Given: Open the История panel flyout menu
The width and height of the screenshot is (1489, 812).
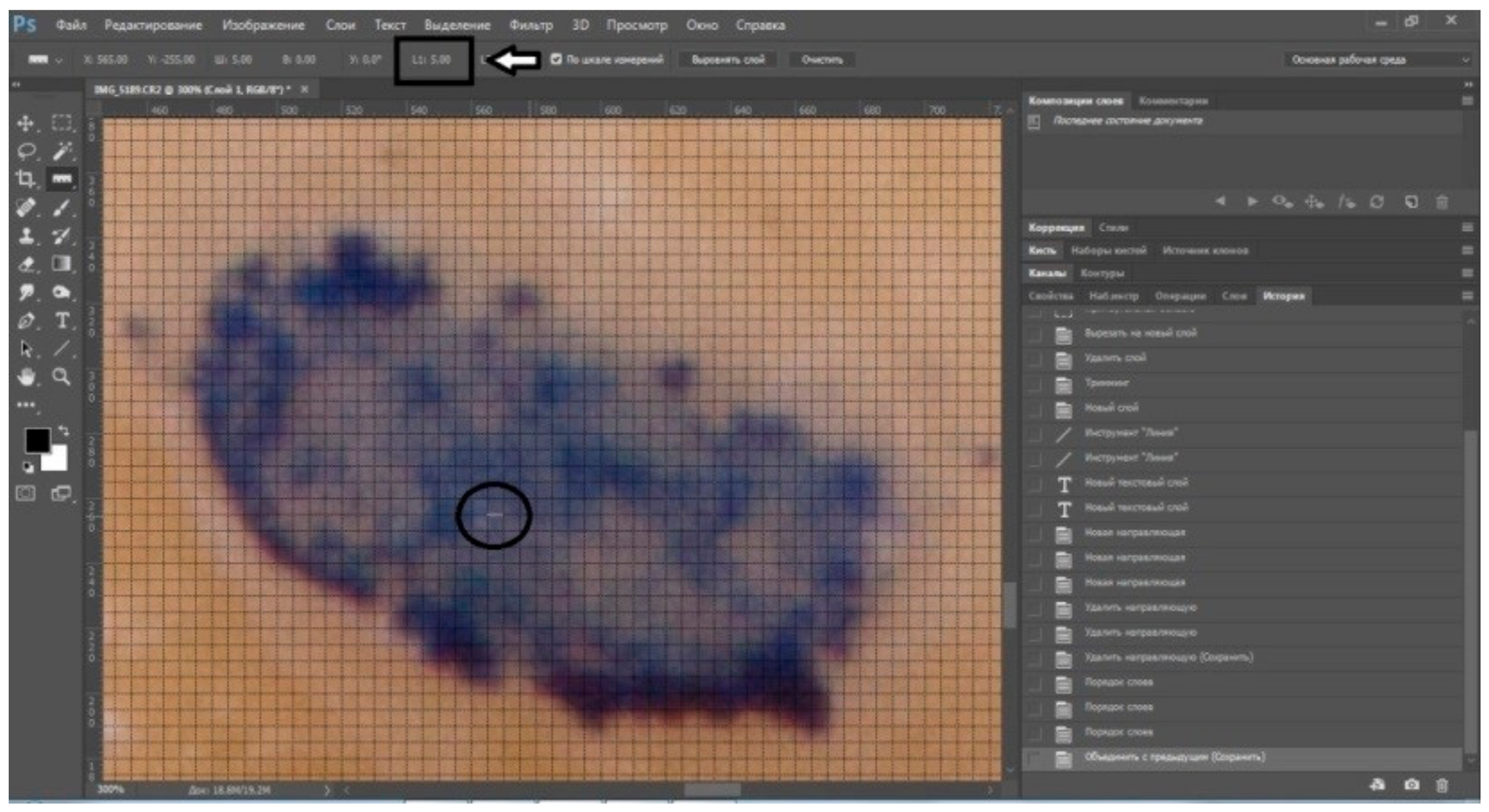Looking at the screenshot, I should click(x=1466, y=296).
